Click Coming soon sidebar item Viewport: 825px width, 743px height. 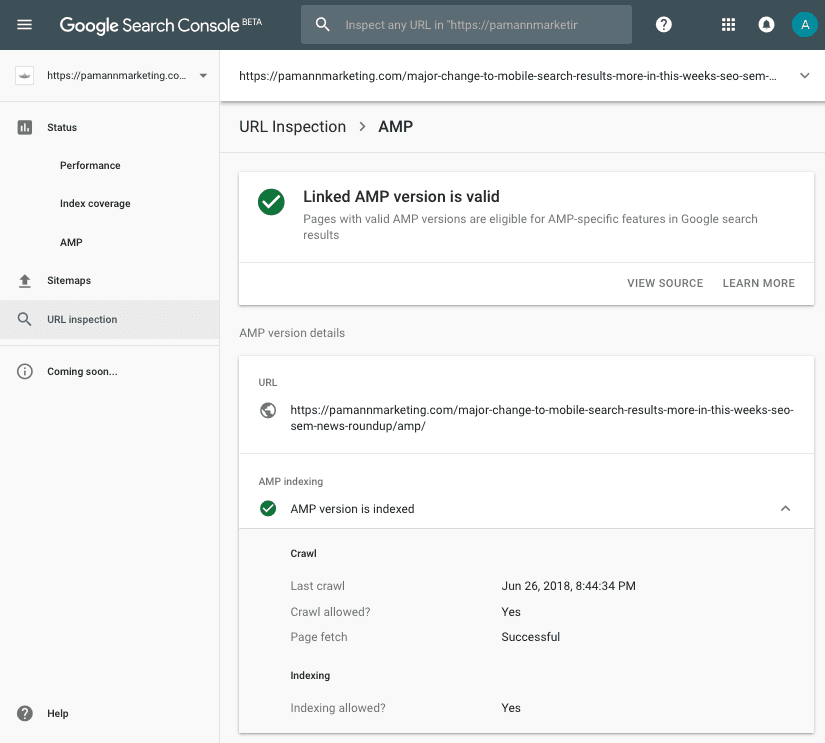(82, 372)
